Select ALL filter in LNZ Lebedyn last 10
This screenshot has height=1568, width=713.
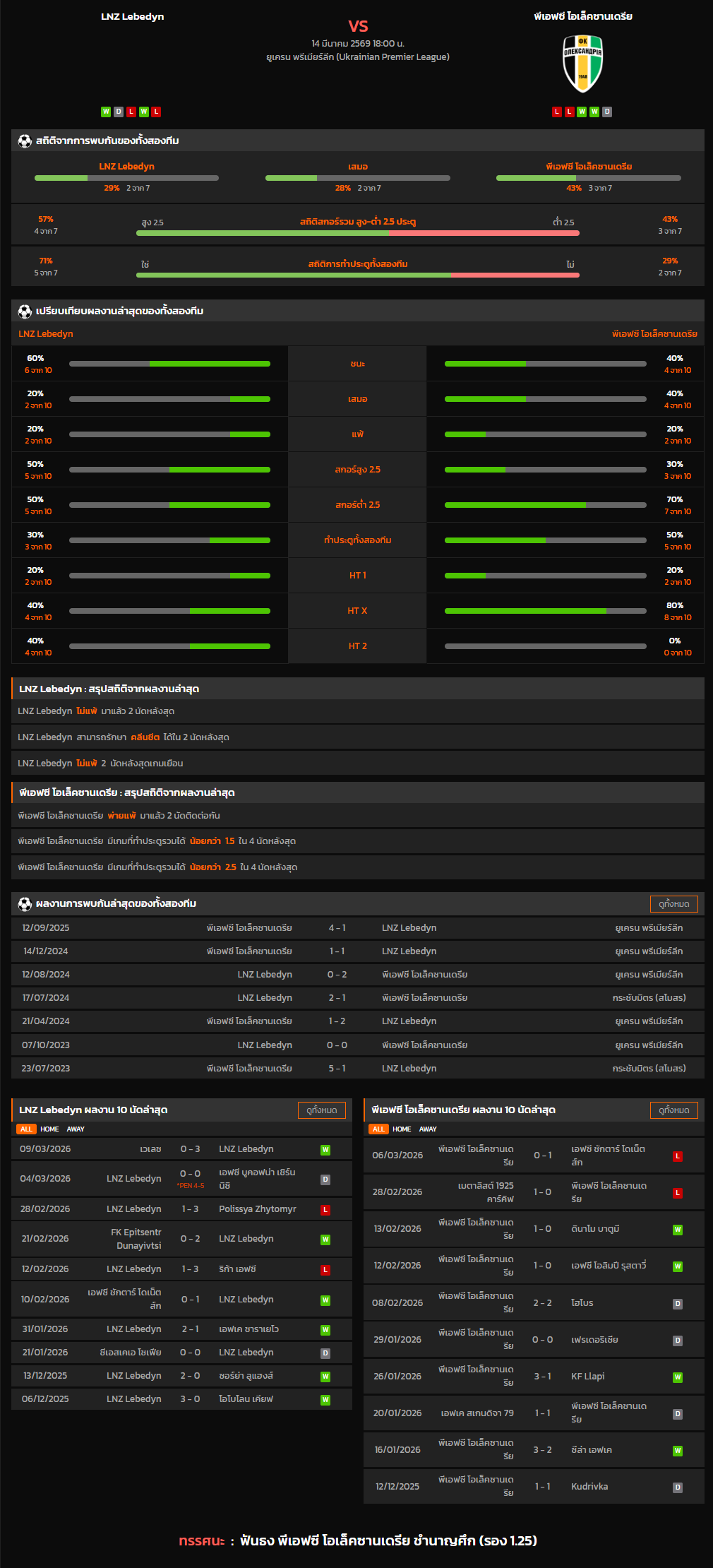26,1129
